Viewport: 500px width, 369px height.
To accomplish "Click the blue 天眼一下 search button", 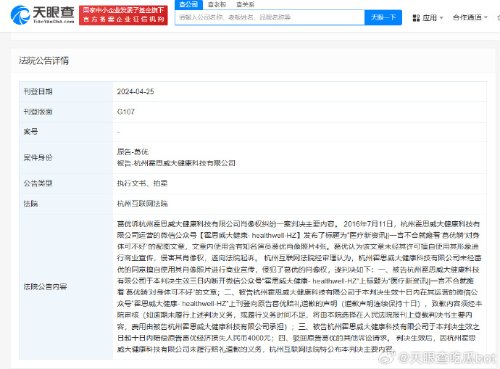I will click(383, 17).
